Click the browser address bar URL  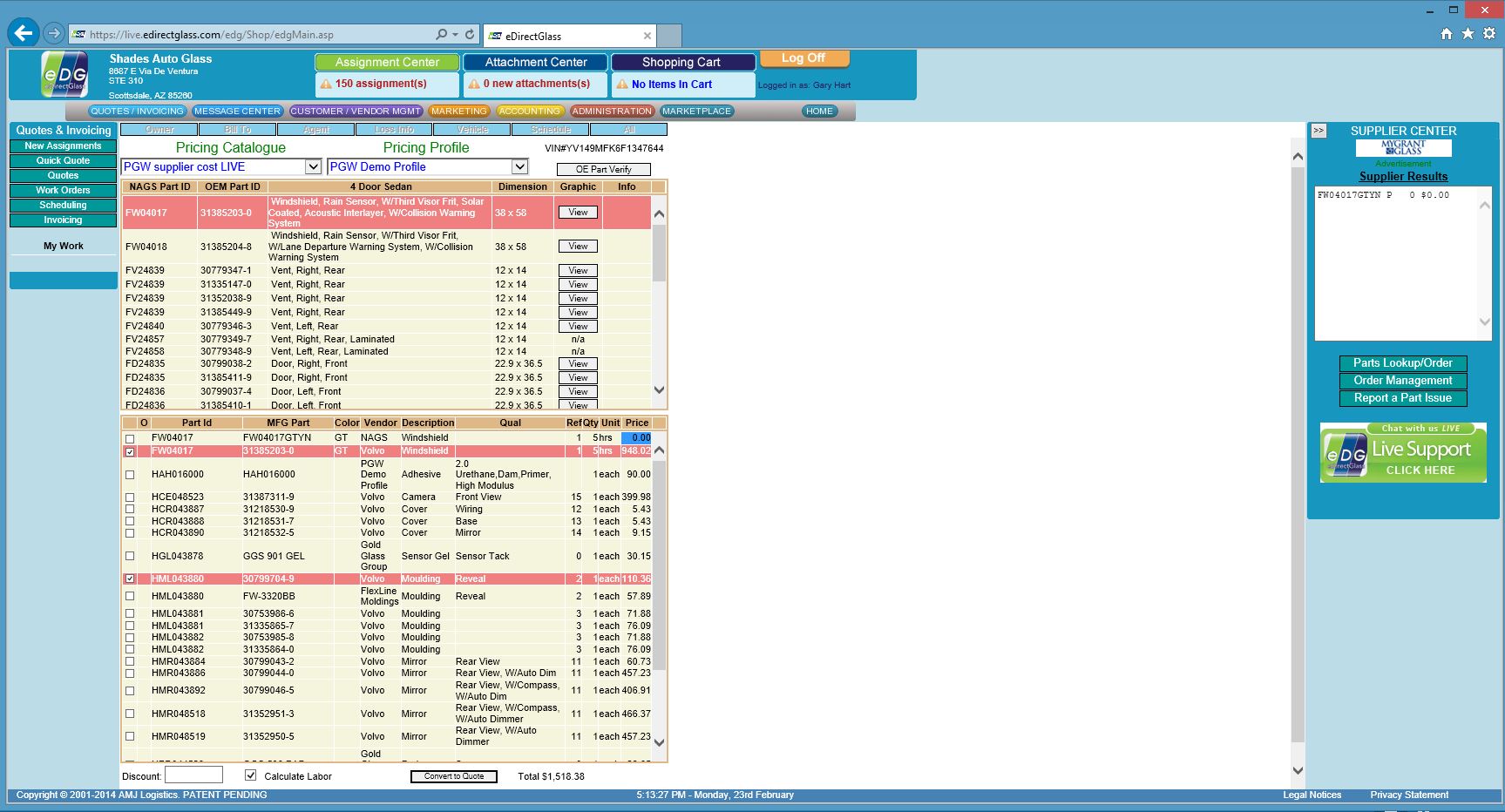tap(212, 35)
